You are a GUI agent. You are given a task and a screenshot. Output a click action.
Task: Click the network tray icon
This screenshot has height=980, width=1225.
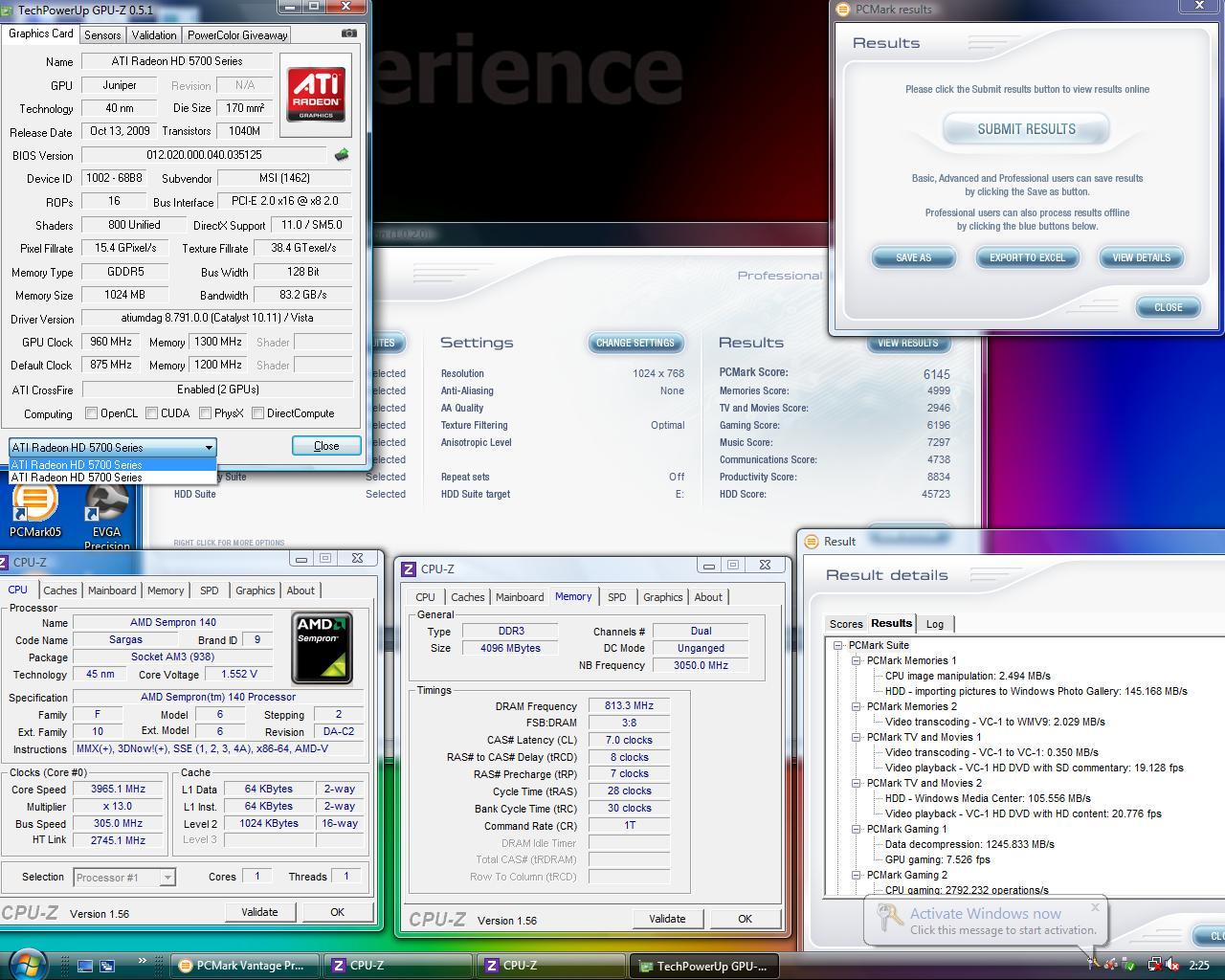coord(1155,965)
